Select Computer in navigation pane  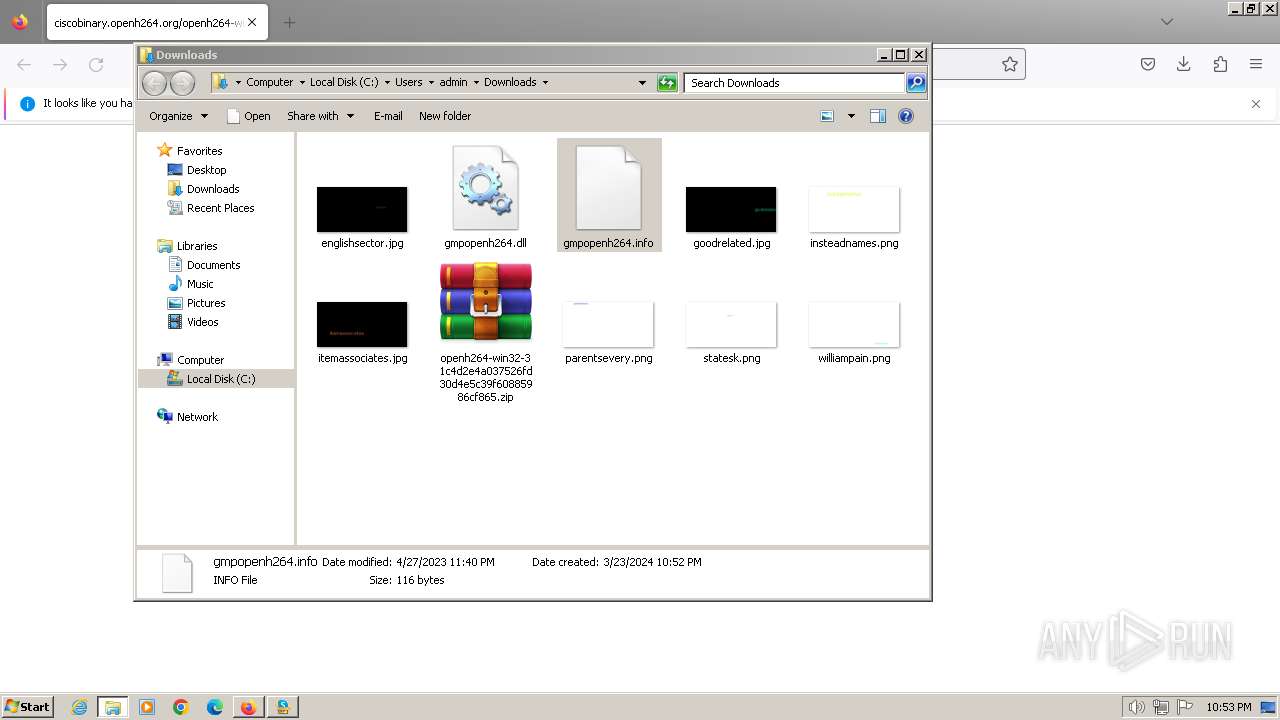coord(200,360)
